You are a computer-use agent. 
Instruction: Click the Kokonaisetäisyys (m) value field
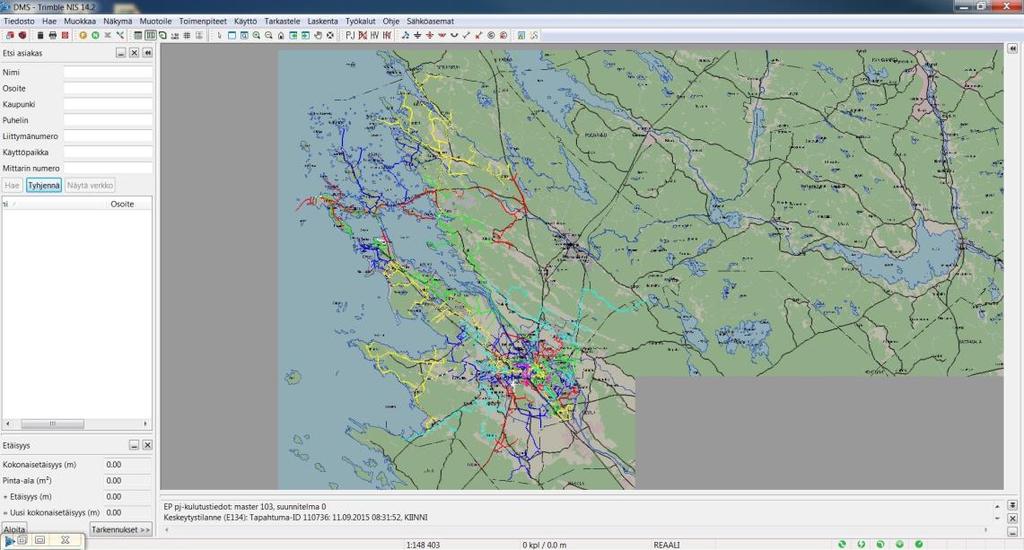(x=127, y=464)
